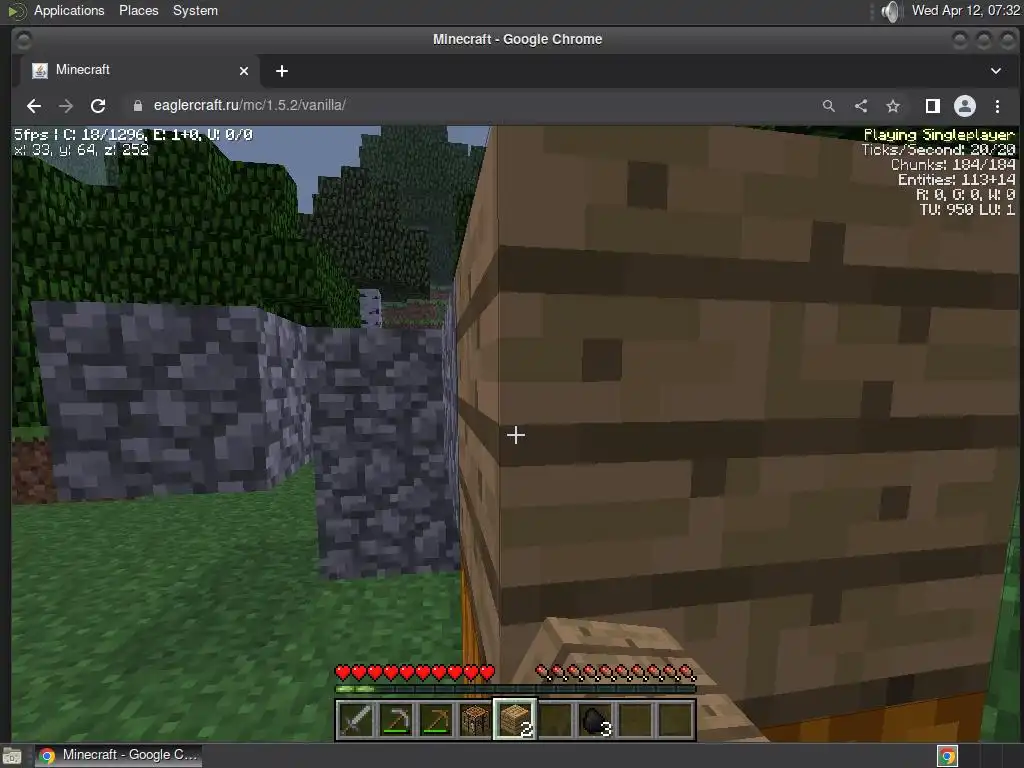Click the fps debug line
The width and height of the screenshot is (1024, 768).
[x=133, y=135]
